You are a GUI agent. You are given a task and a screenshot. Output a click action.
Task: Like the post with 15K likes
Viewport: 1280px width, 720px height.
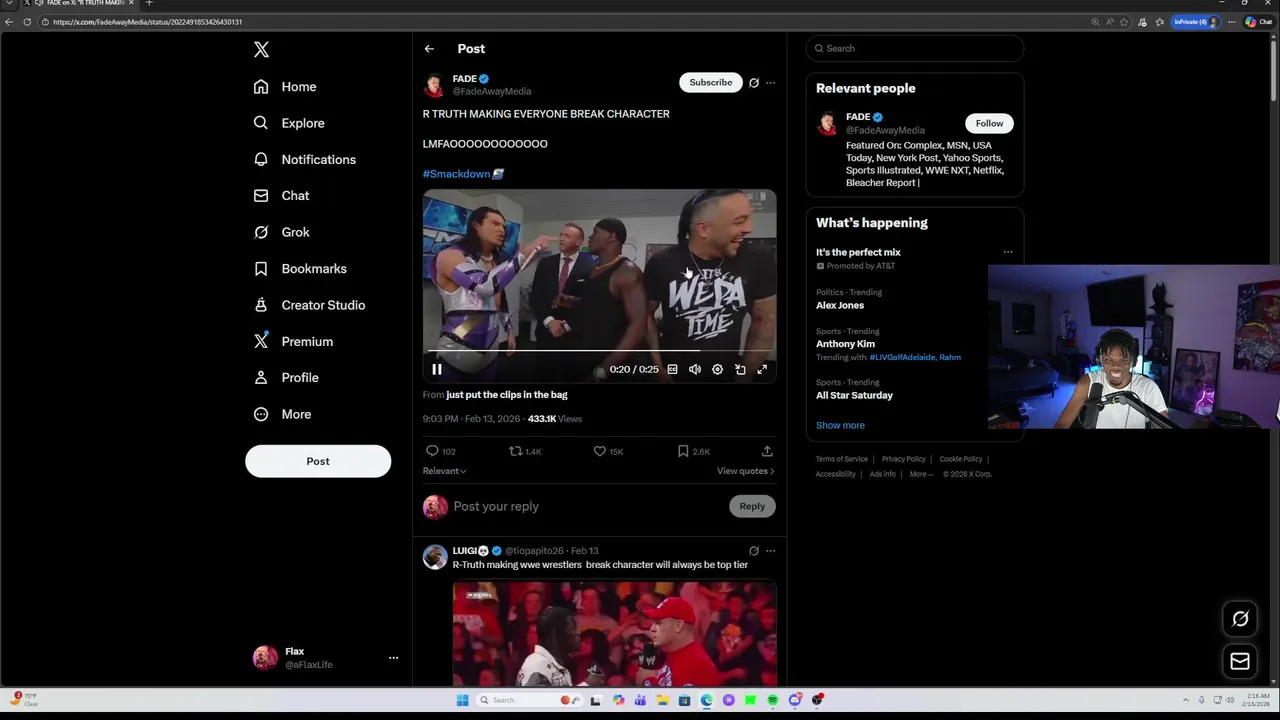[x=608, y=451]
